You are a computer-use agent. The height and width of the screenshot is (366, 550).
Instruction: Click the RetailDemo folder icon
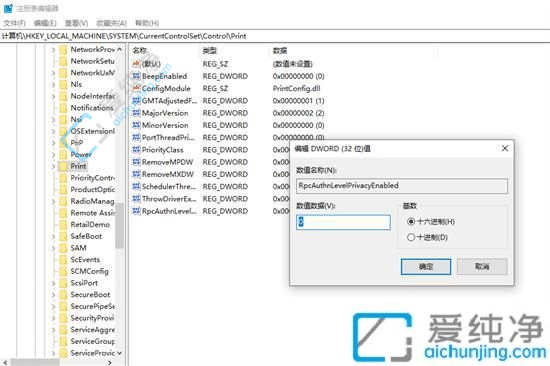point(63,225)
